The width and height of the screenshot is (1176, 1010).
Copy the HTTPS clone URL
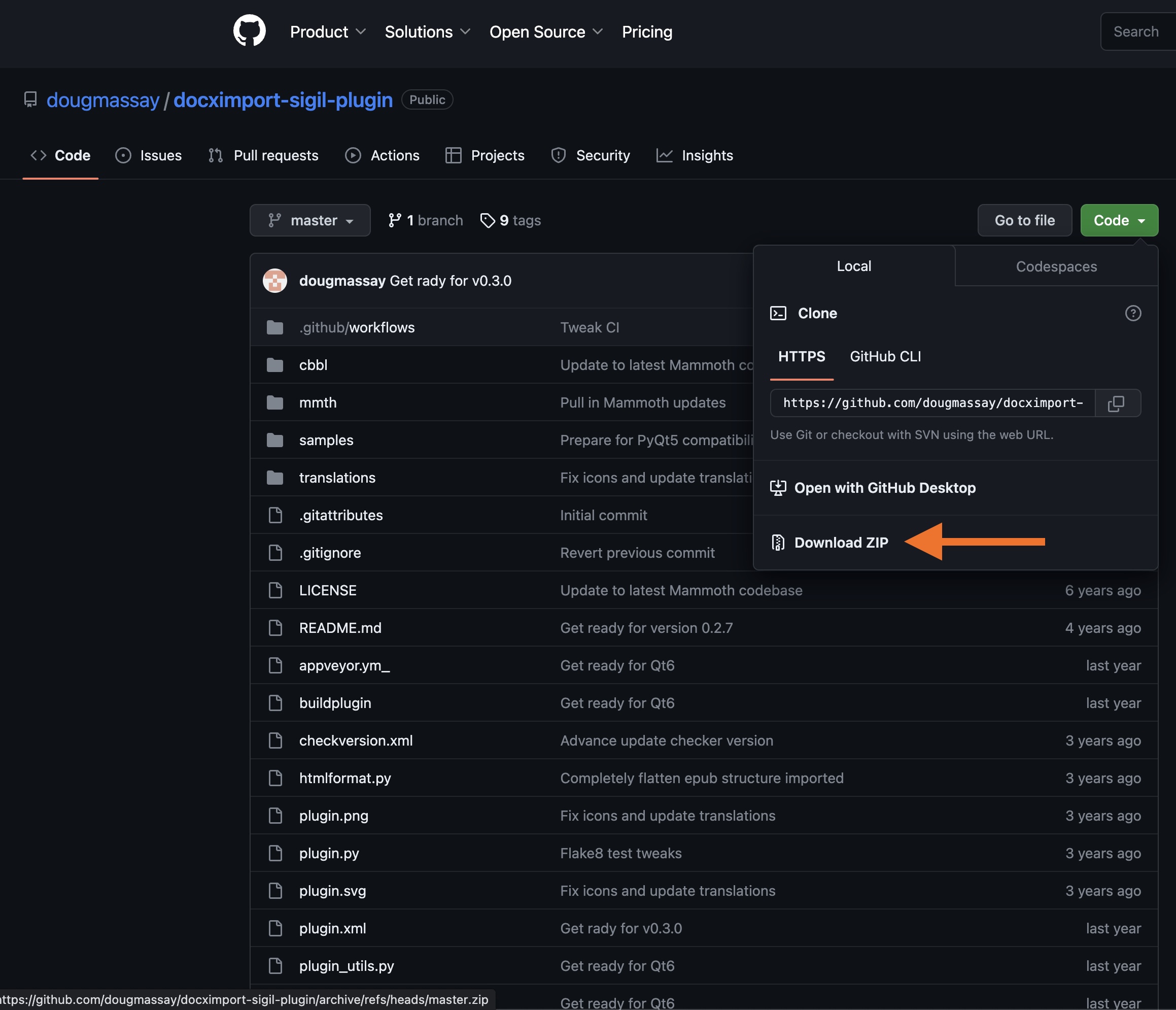(x=1117, y=403)
